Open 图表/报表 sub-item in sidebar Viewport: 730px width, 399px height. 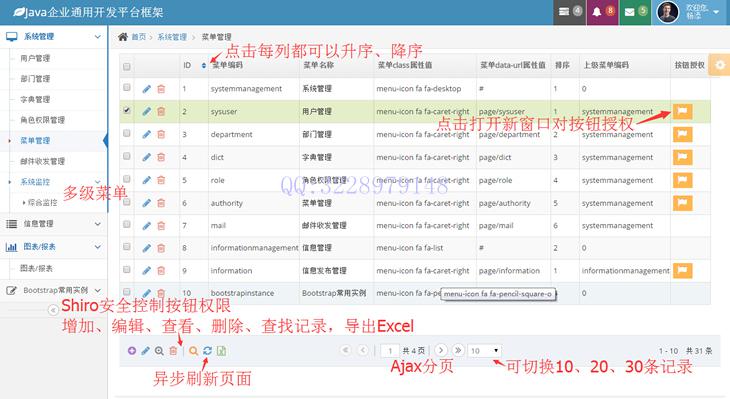point(36,268)
